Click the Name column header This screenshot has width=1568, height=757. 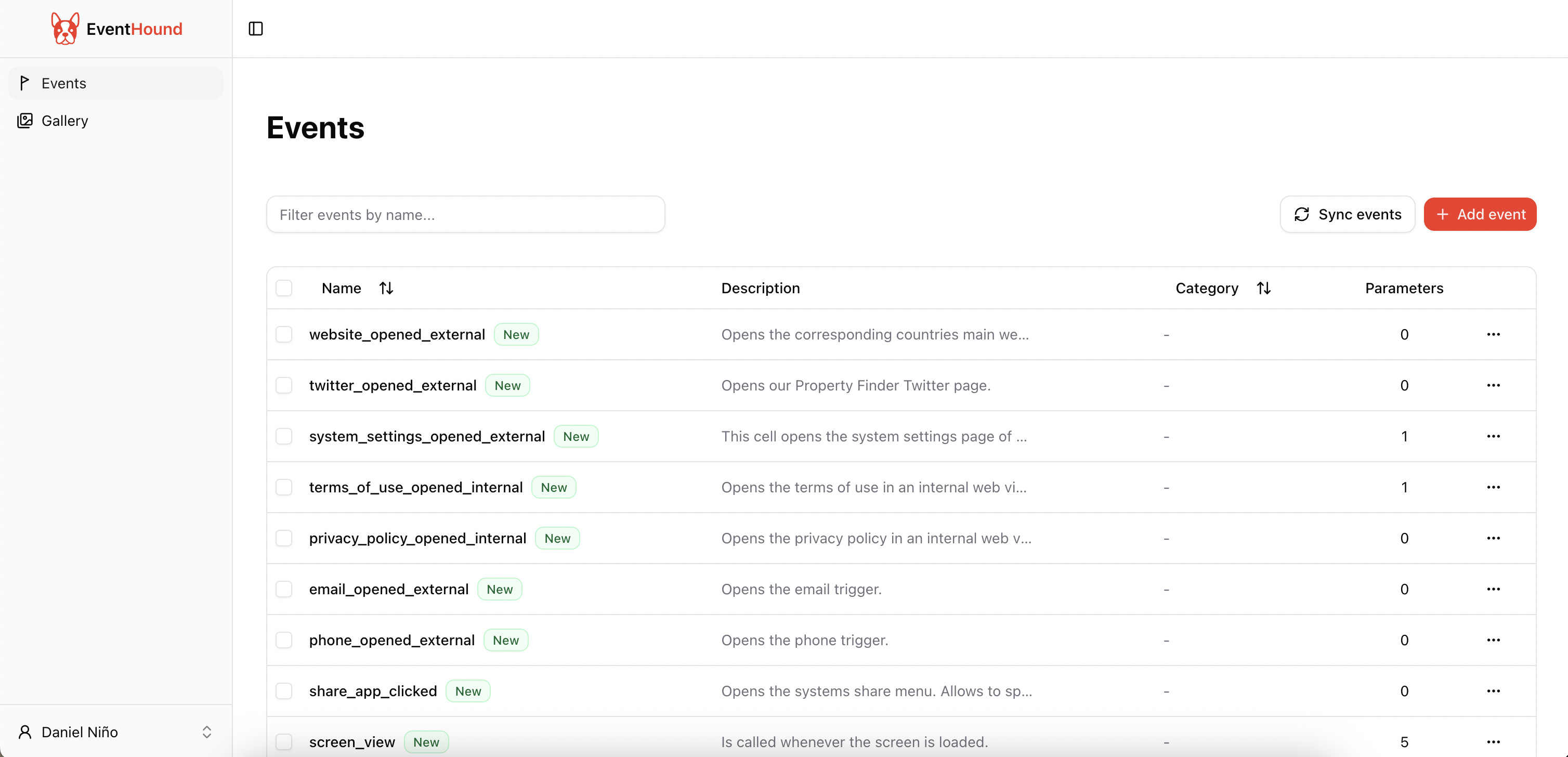(341, 288)
